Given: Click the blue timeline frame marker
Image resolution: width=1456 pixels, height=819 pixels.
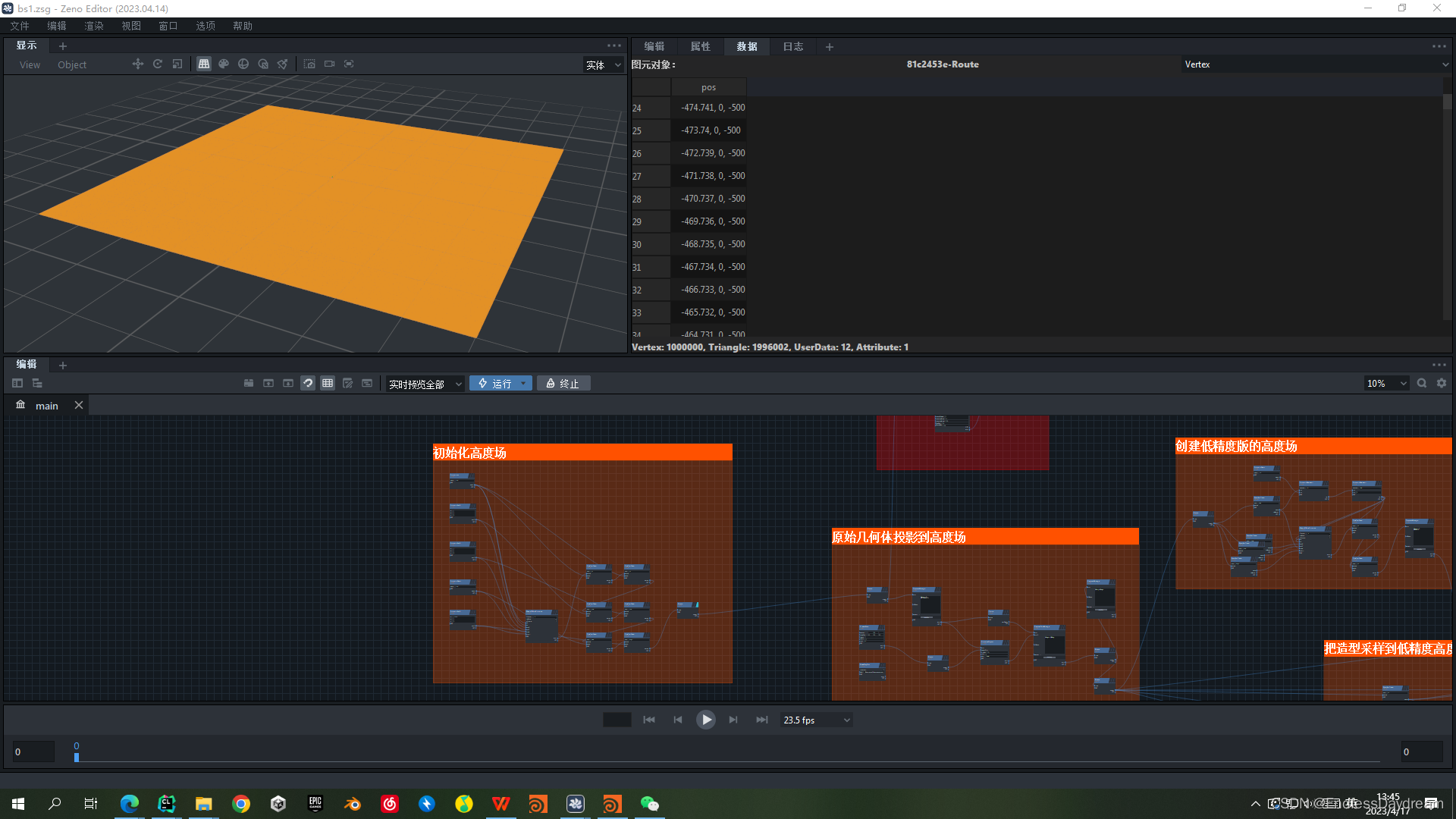Looking at the screenshot, I should point(77,756).
